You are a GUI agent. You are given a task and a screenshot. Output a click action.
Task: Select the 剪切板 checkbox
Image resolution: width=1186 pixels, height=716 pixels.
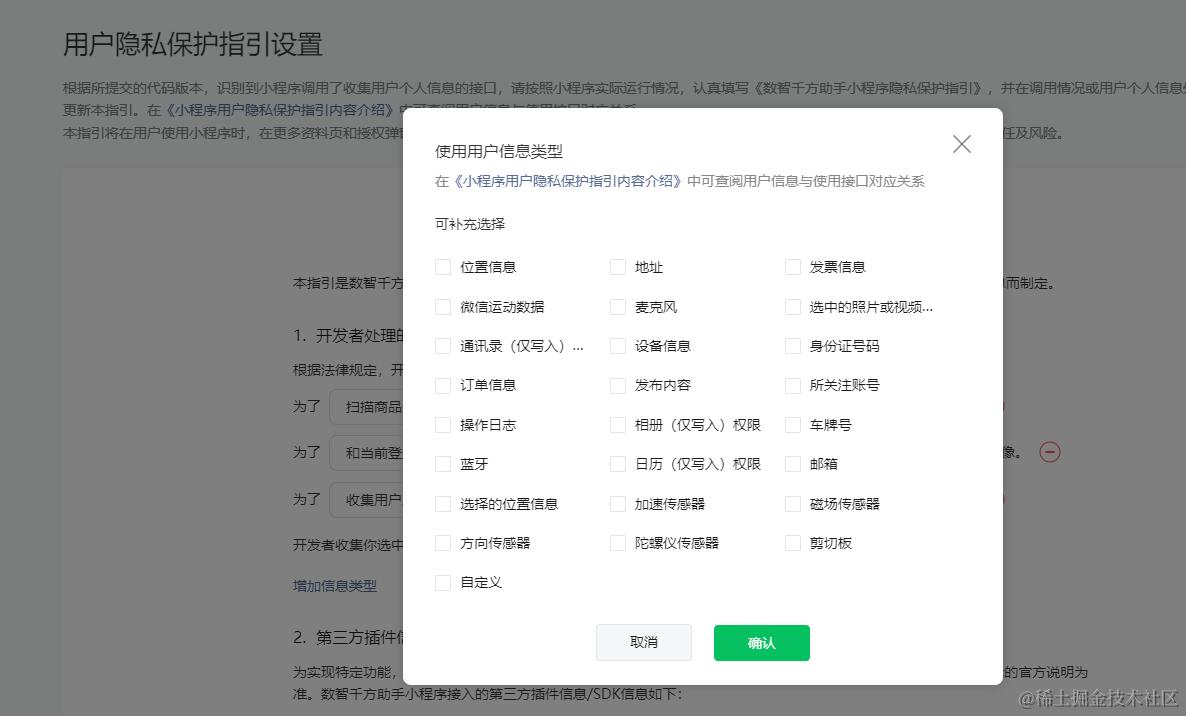click(793, 543)
